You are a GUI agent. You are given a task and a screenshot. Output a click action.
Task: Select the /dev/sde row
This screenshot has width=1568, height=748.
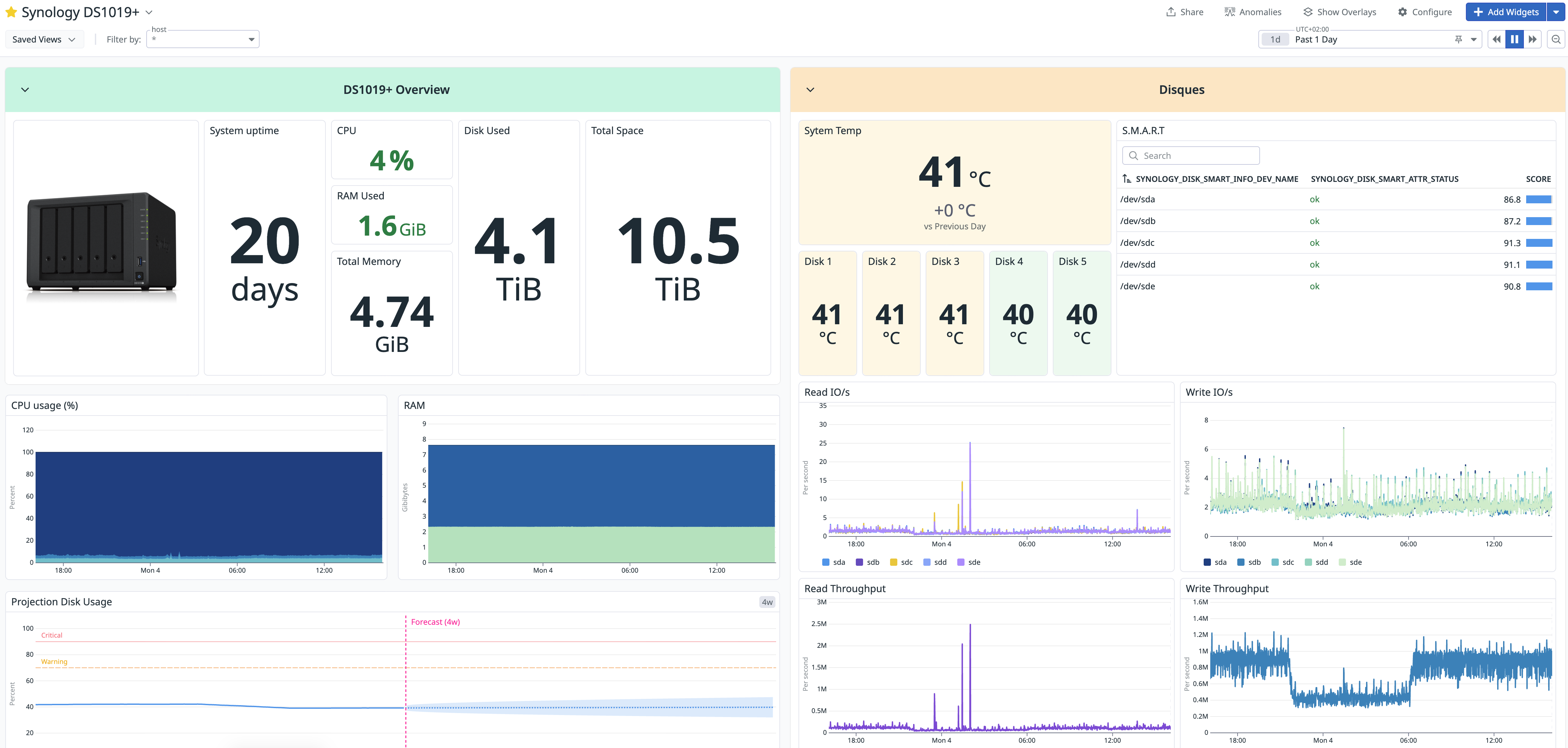[x=1335, y=286]
